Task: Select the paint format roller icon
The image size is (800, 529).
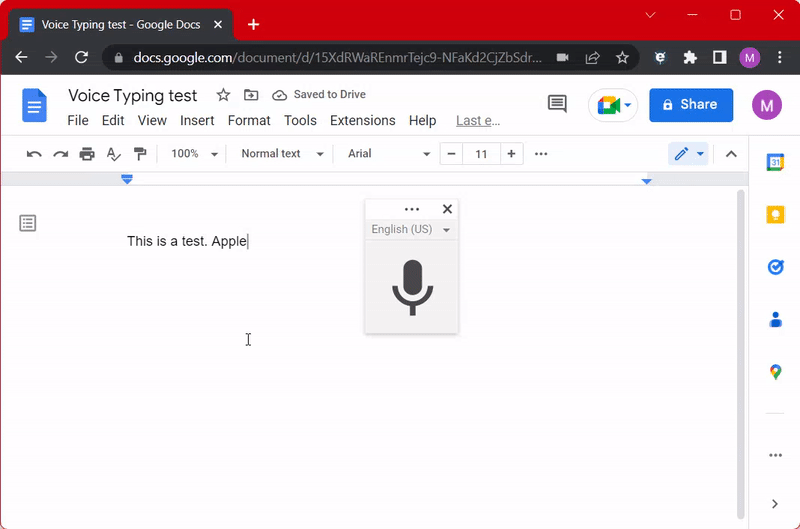Action: [140, 154]
